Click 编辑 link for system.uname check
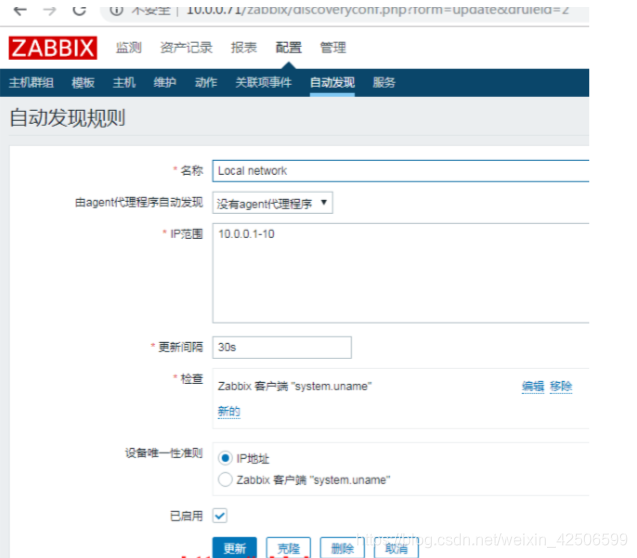The width and height of the screenshot is (637, 558). tap(533, 386)
